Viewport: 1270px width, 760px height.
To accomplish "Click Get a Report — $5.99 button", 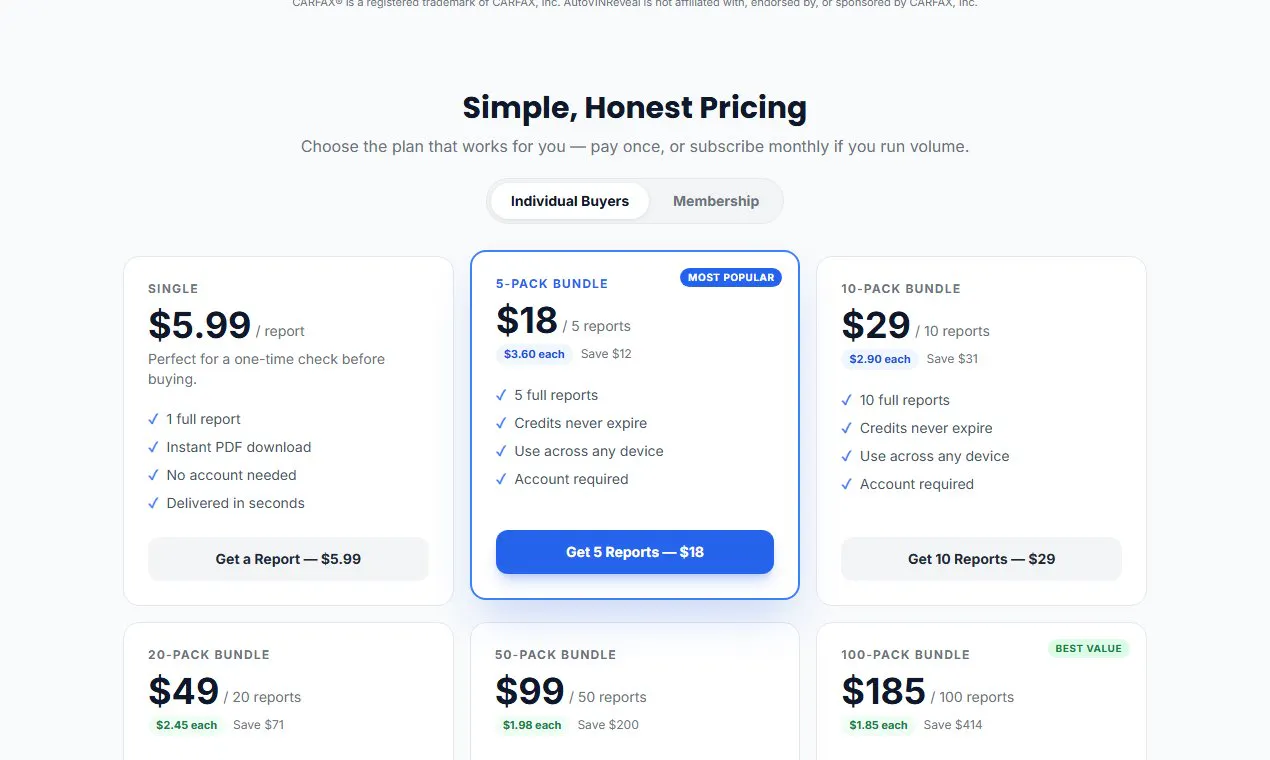I will tap(288, 559).
